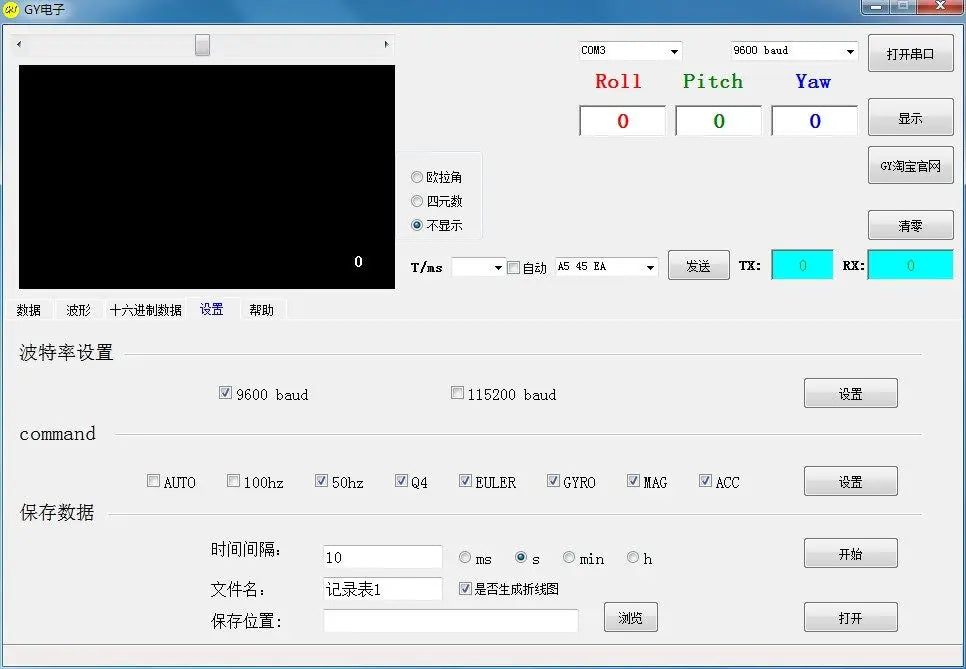Screen dimensions: 966x669
Task: Click the 发送 send button
Action: pos(699,266)
